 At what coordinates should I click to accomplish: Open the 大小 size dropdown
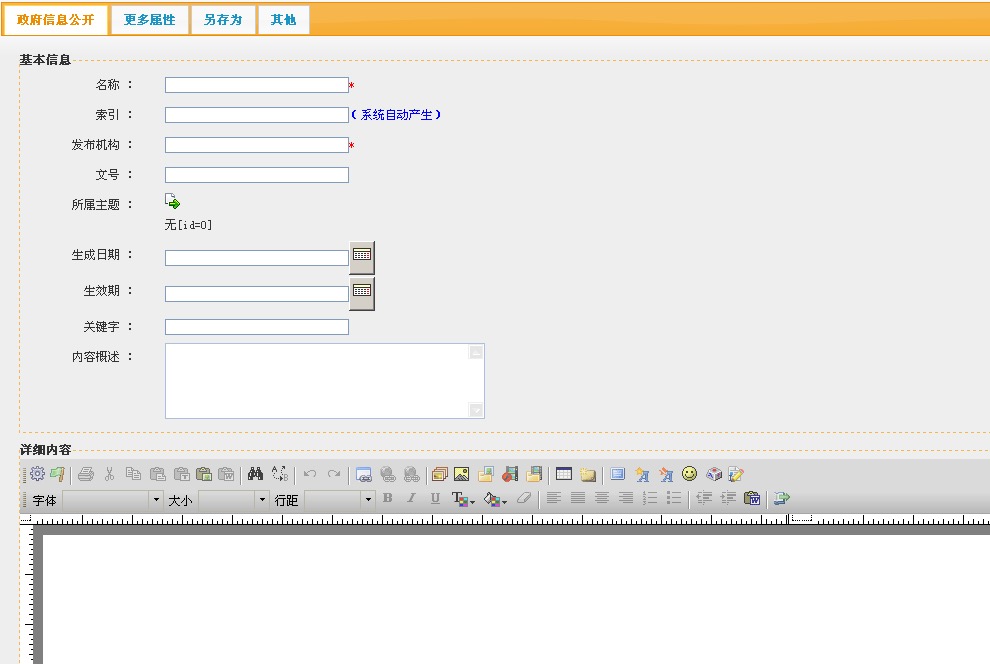point(262,499)
